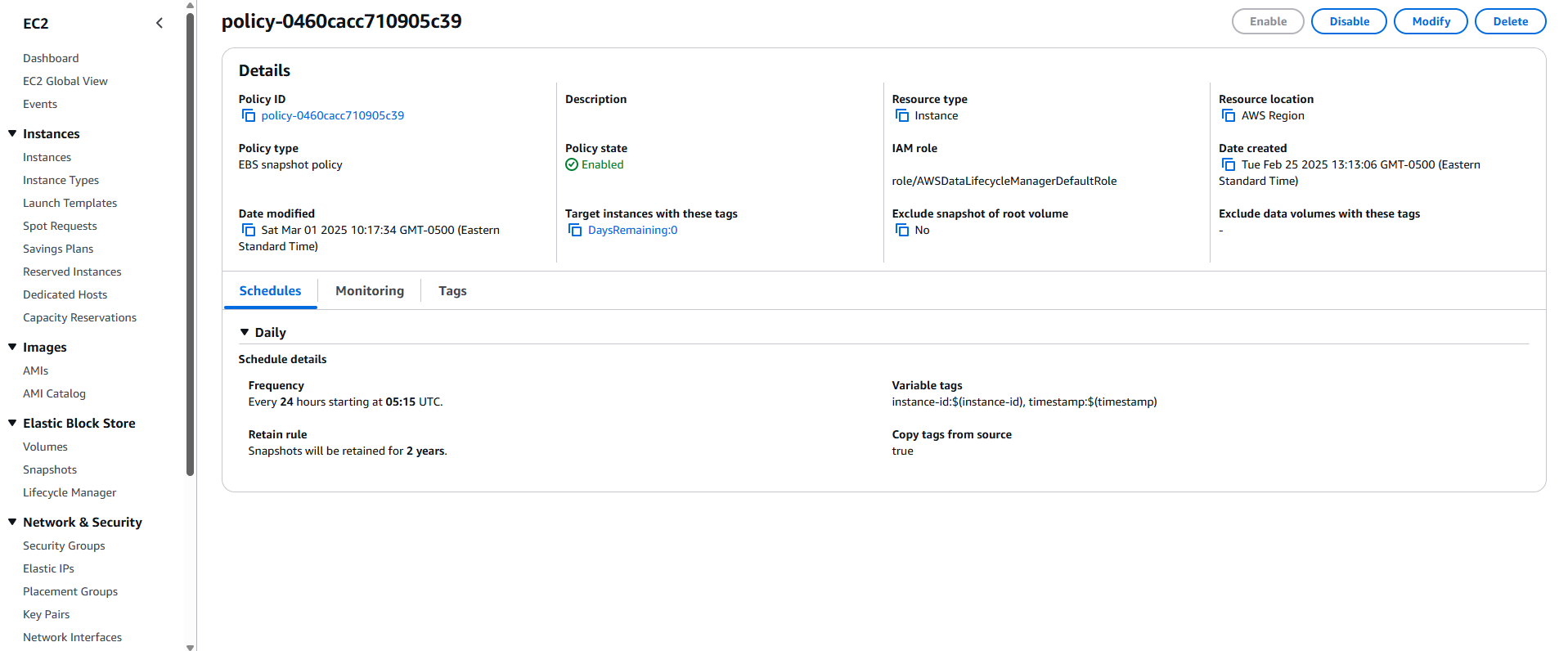This screenshot has height=651, width=1568.
Task: Open Capacity Reservations page
Action: [79, 317]
